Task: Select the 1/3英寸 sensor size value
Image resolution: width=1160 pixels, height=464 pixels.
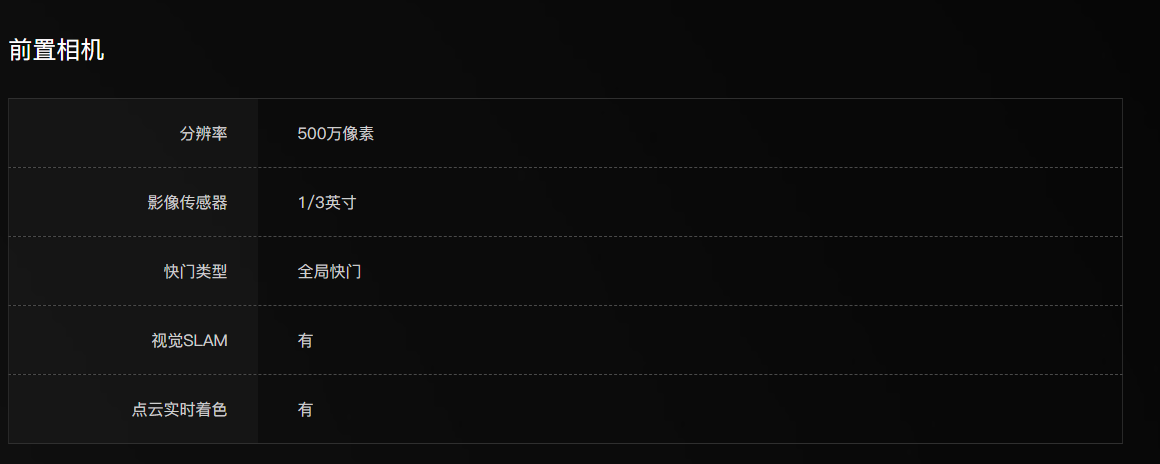Action: [x=326, y=203]
